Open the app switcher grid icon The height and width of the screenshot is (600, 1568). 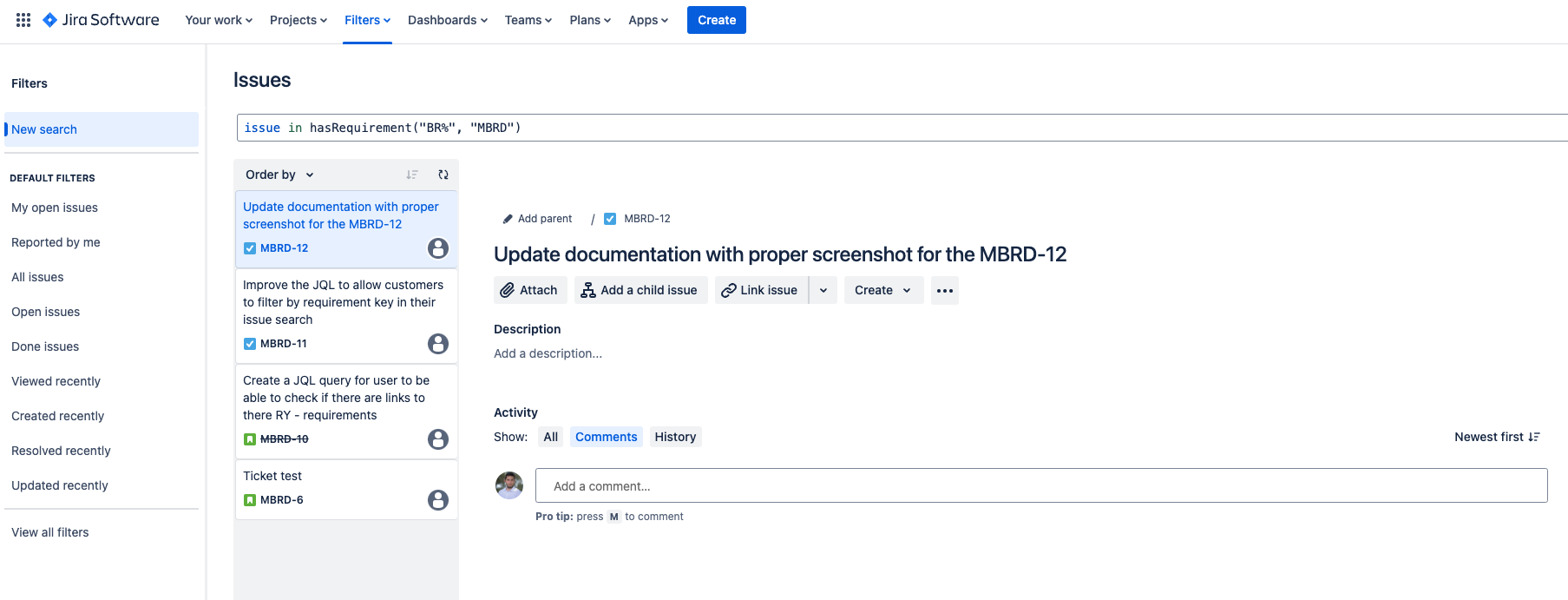[x=23, y=20]
